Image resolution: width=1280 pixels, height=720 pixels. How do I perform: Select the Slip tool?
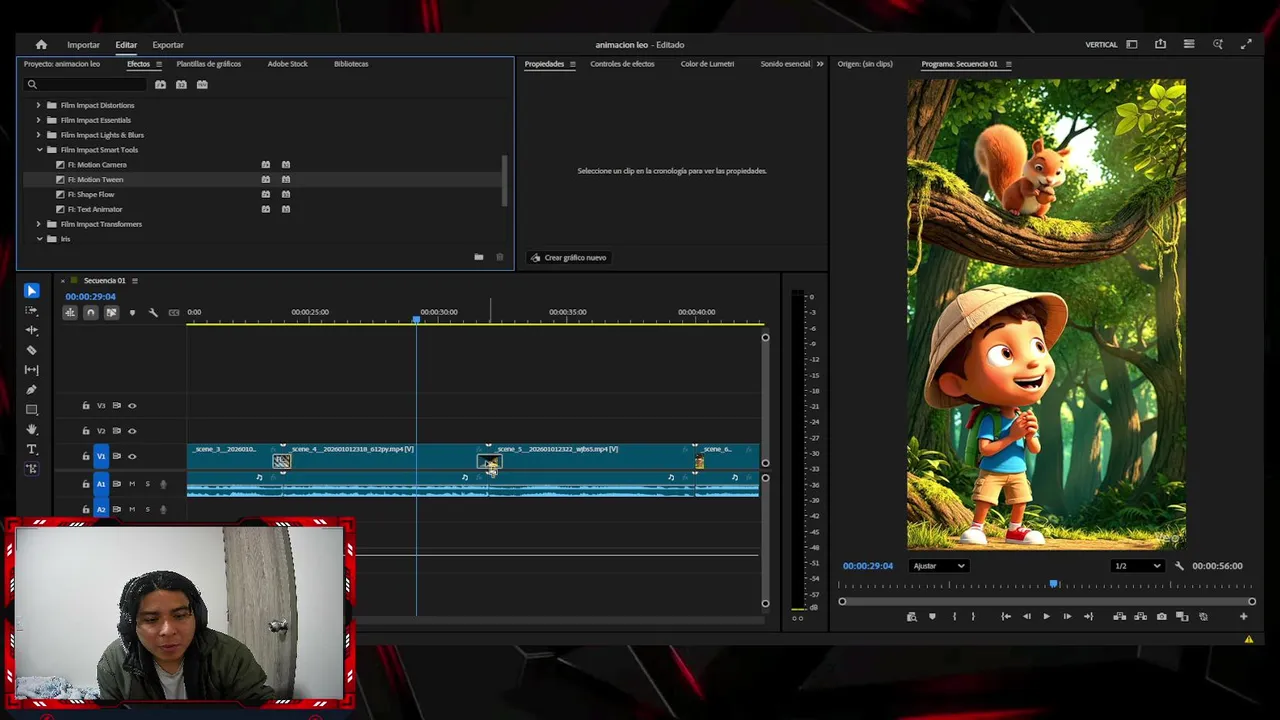(x=31, y=370)
